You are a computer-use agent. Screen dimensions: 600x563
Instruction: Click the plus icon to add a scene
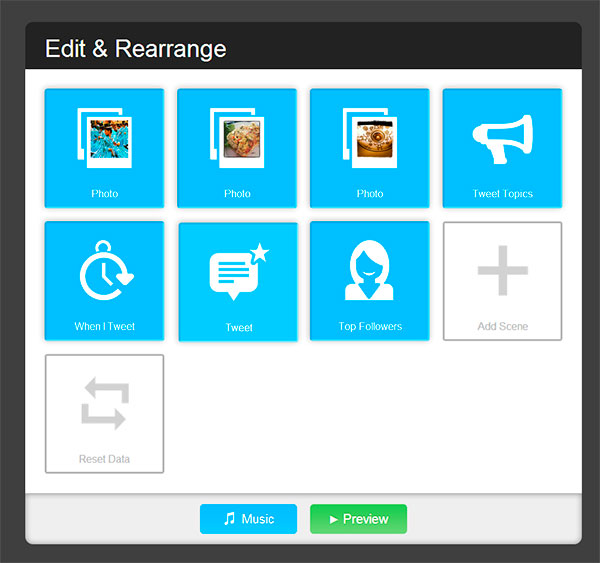pos(503,271)
